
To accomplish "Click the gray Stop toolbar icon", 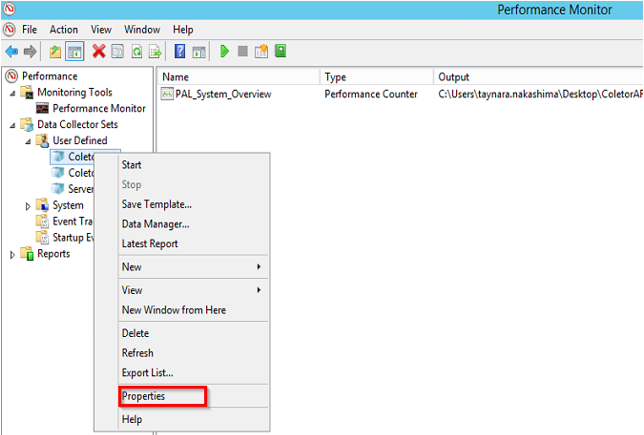I will (243, 51).
